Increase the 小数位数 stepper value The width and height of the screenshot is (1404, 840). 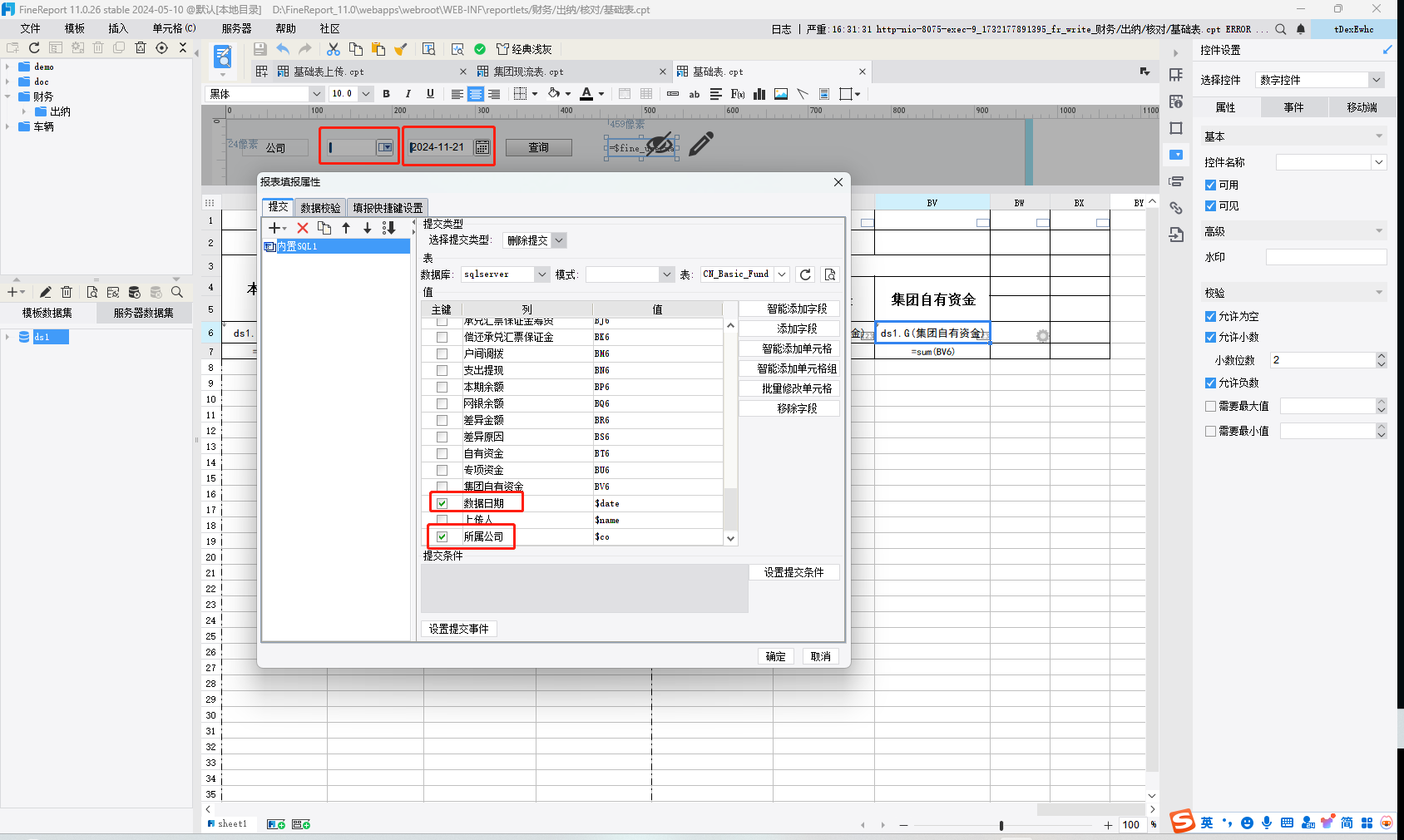1382,356
